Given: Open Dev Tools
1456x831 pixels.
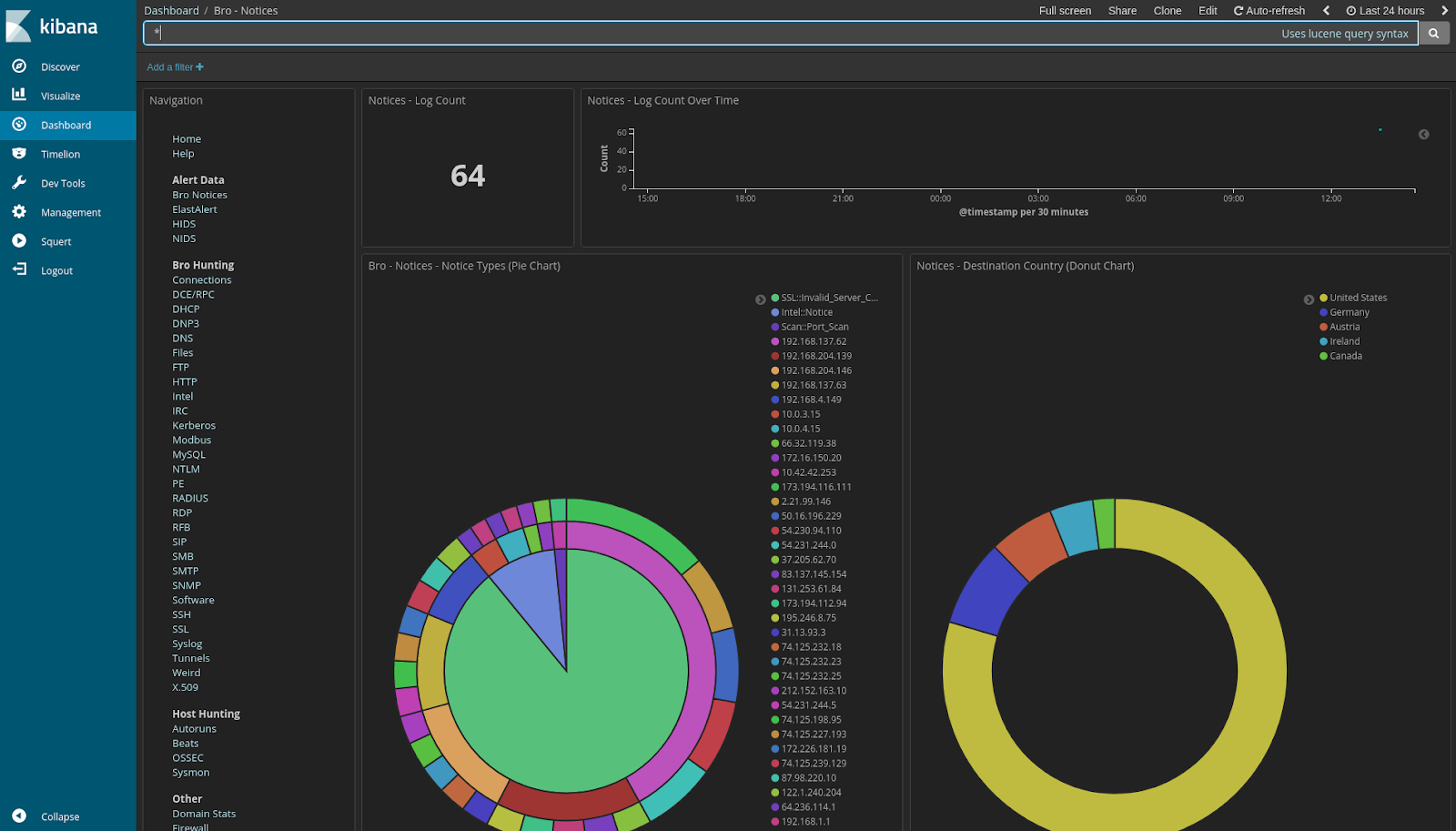Looking at the screenshot, I should 64,182.
